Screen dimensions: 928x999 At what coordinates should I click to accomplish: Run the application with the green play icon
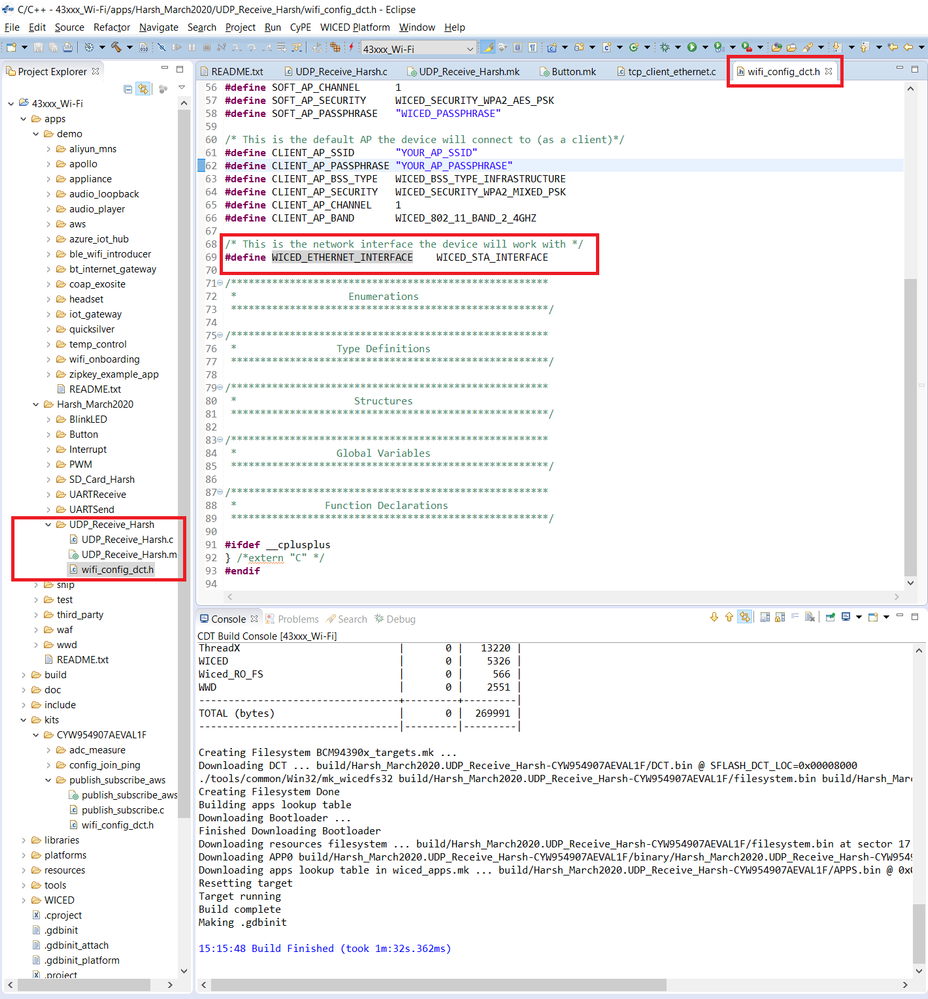692,46
